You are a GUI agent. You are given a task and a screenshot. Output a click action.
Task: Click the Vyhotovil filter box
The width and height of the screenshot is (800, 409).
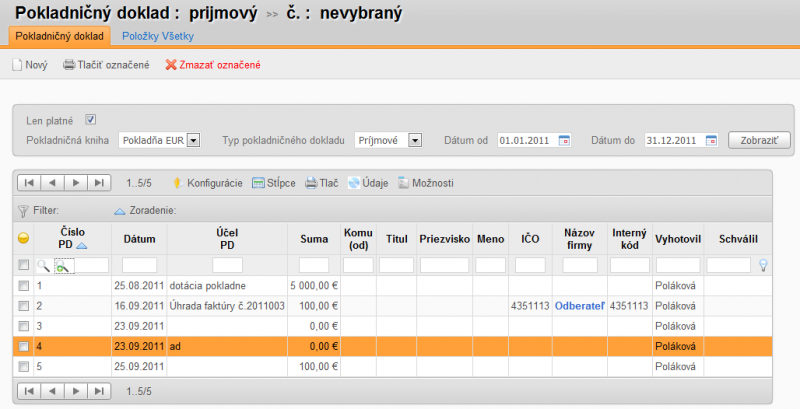pos(678,265)
